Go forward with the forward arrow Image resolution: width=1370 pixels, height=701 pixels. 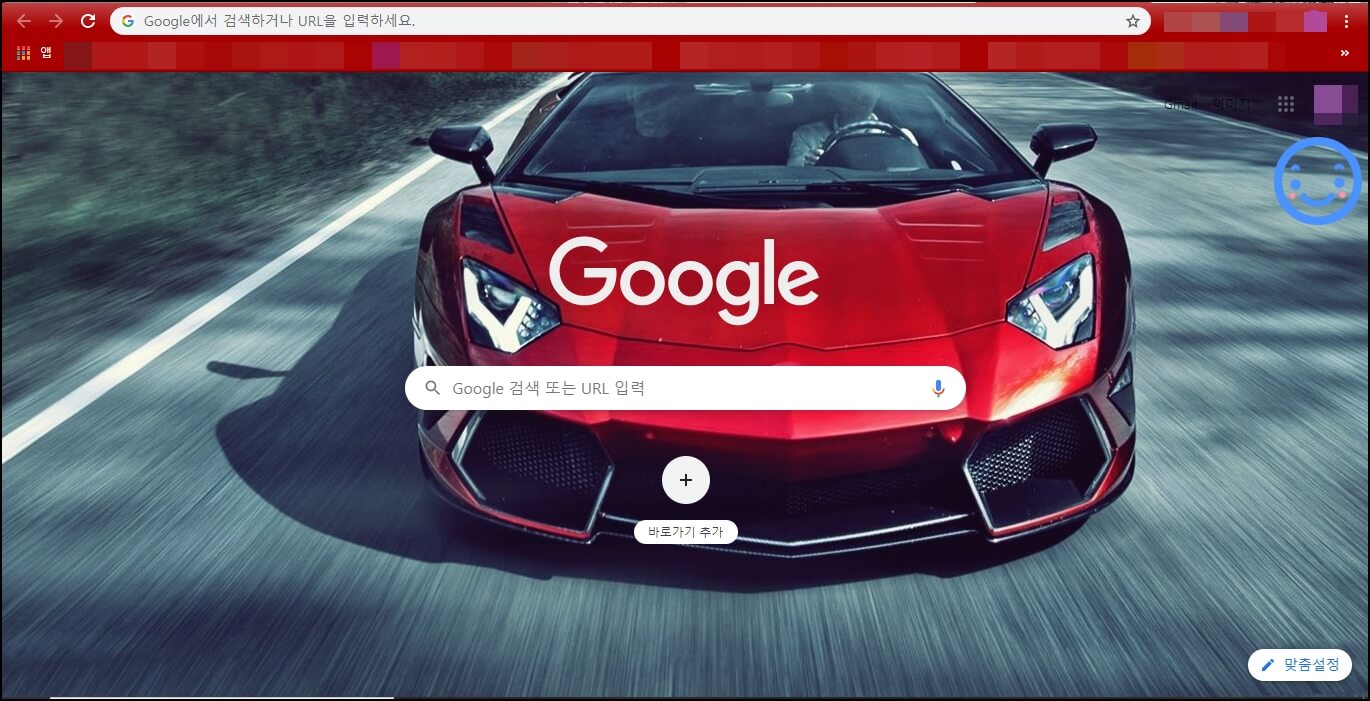click(x=56, y=21)
